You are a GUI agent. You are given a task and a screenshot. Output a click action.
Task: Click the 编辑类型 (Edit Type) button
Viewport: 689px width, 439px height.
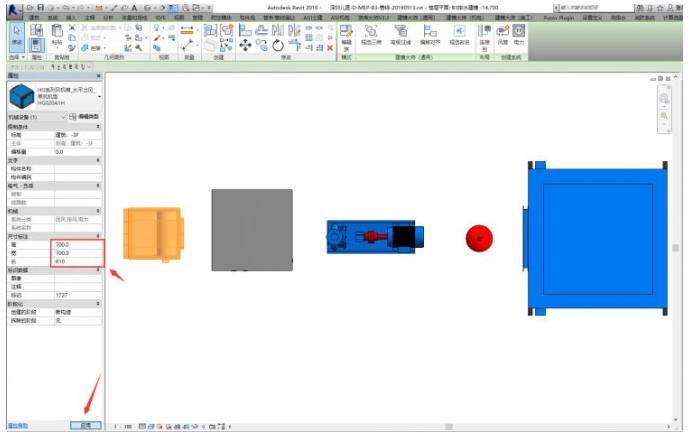[82, 117]
